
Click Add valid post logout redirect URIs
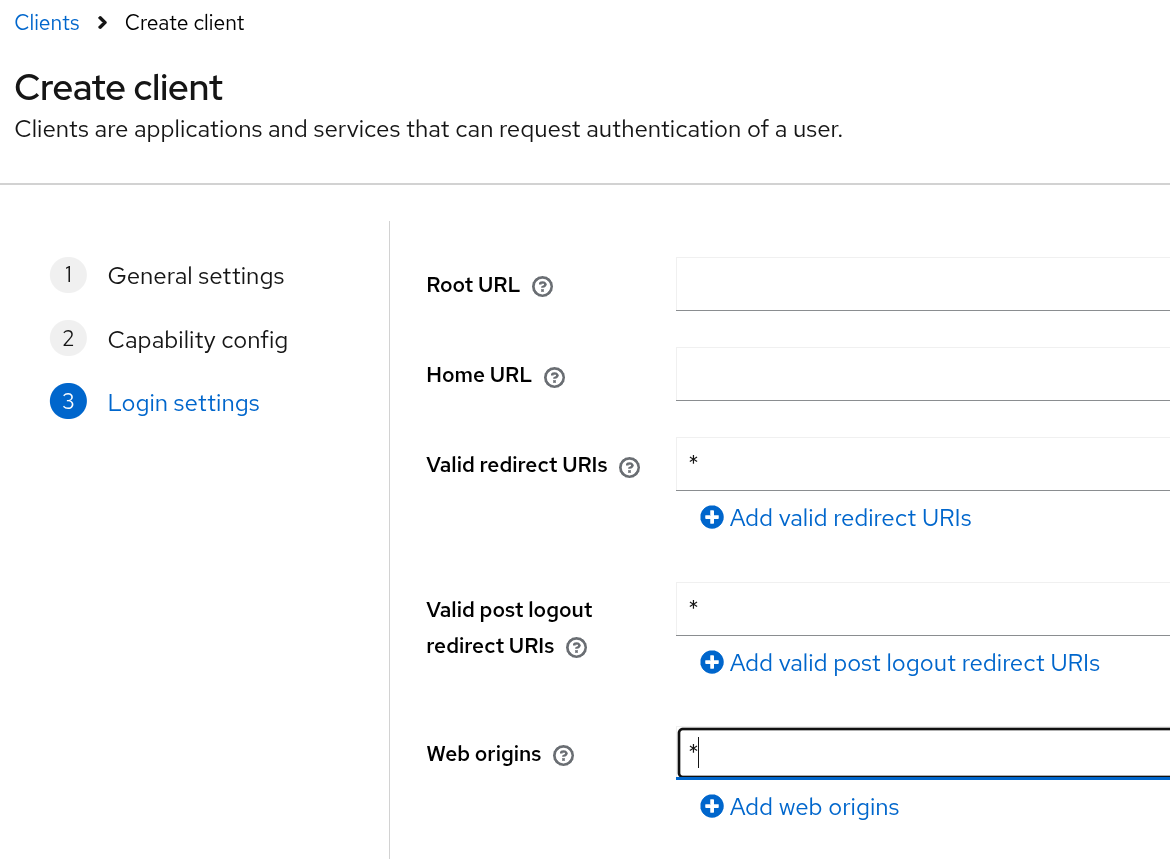pos(914,663)
